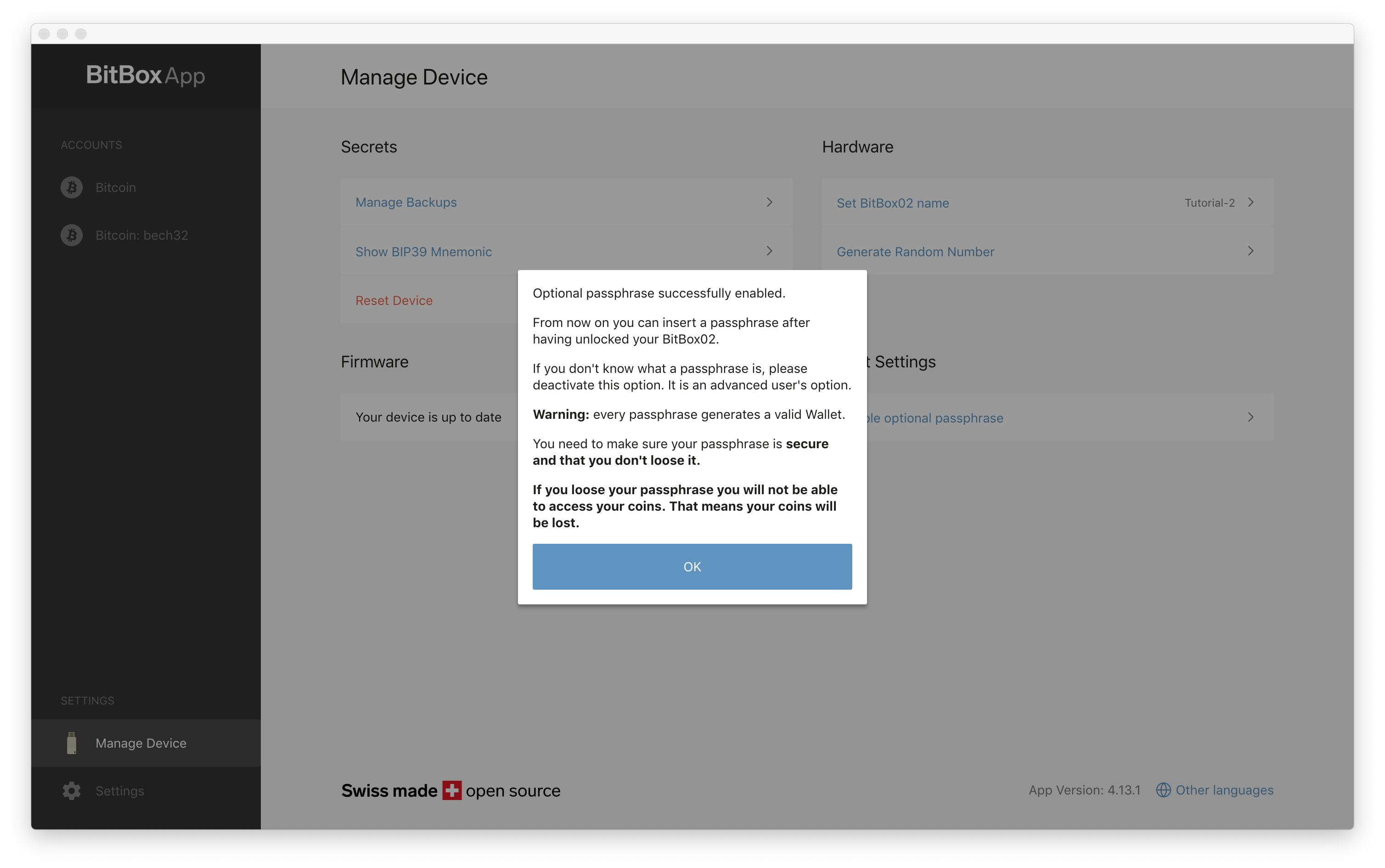Open the Bitcoin: bech32 account
The image size is (1385, 868).
(x=142, y=235)
